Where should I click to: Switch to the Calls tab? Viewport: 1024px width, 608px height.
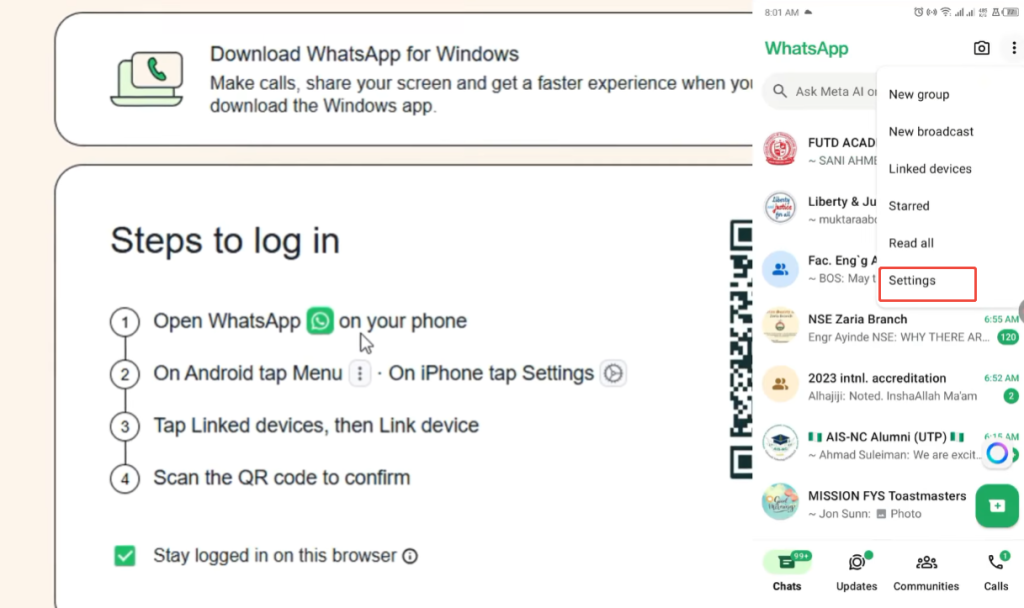[x=996, y=571]
